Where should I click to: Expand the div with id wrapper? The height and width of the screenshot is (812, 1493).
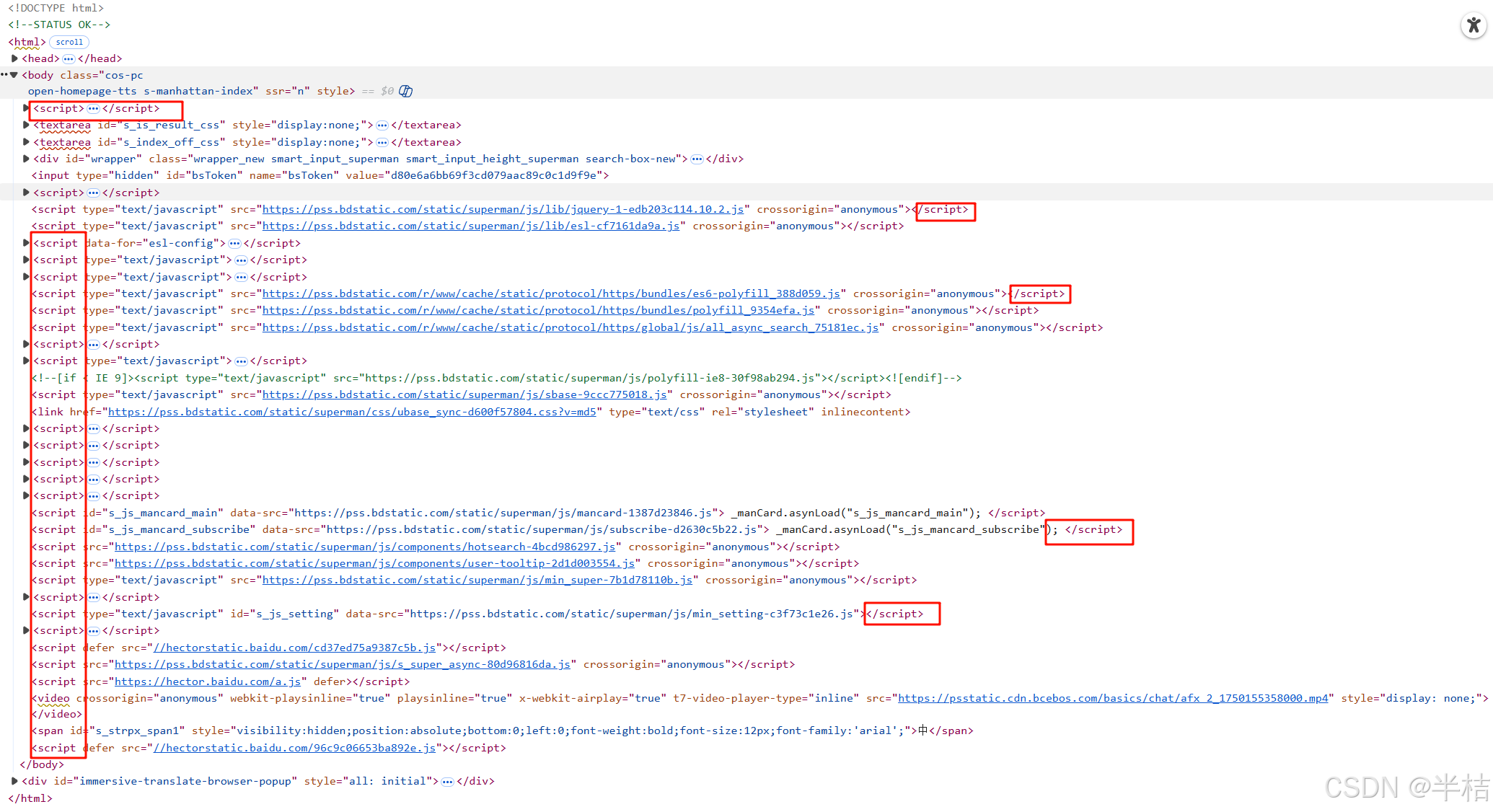26,159
